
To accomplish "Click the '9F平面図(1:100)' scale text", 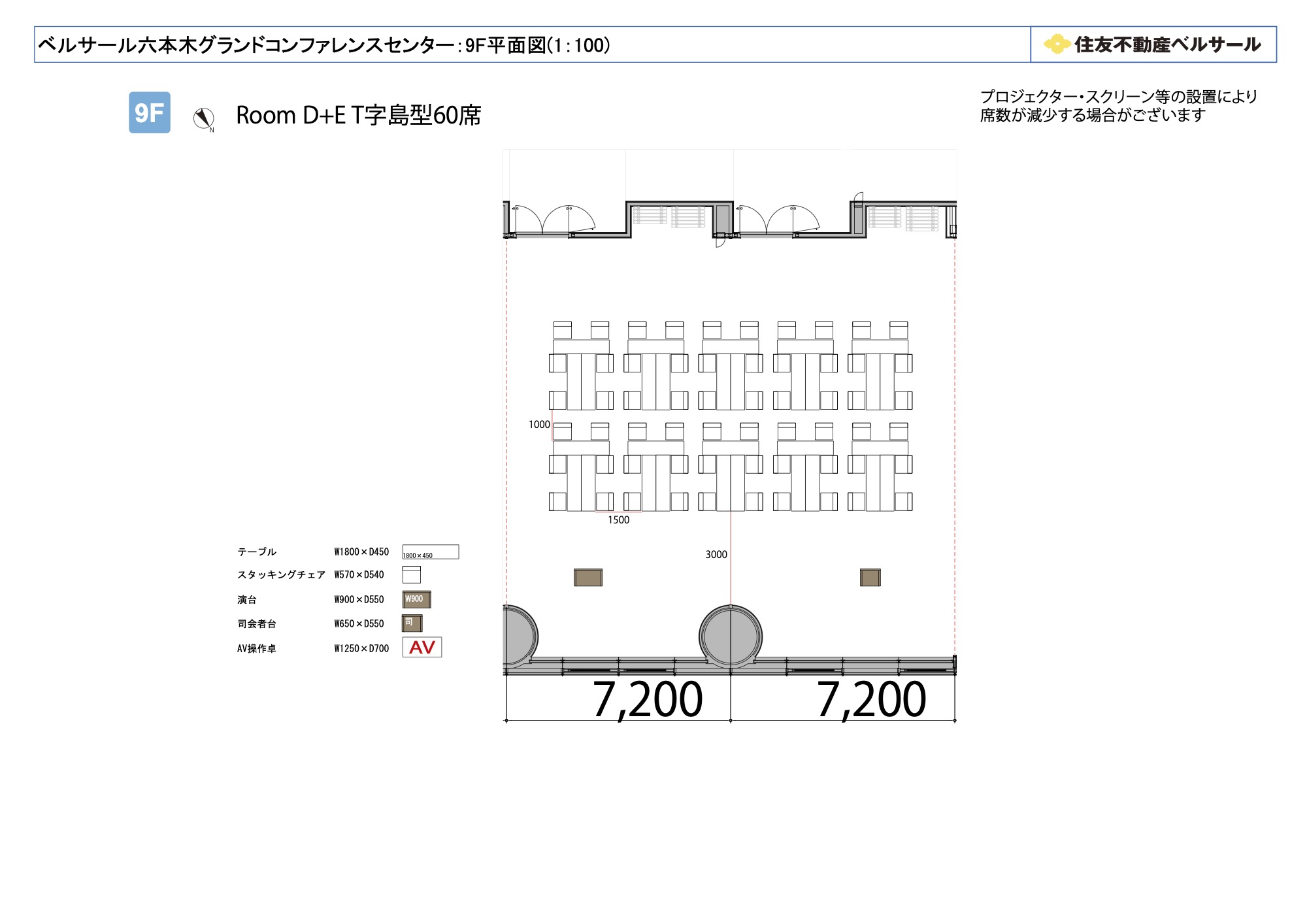I will pyautogui.click(x=538, y=45).
